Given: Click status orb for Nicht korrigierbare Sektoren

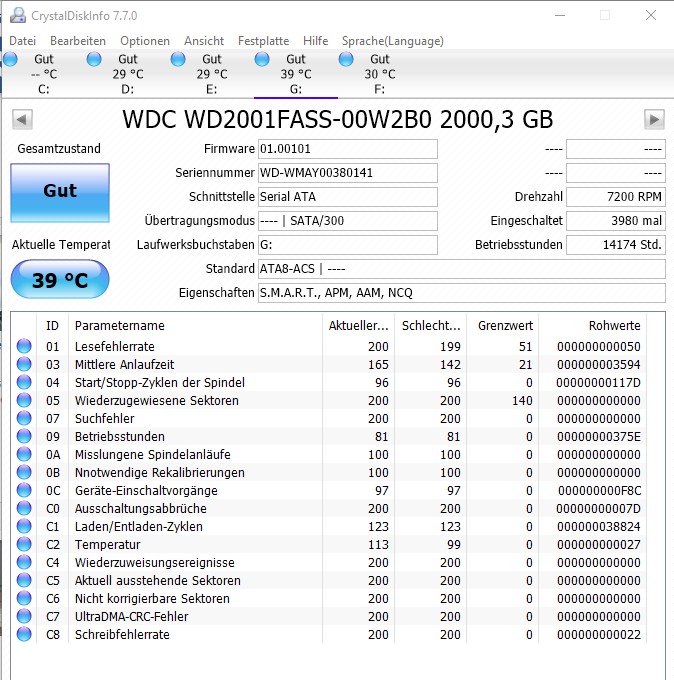Looking at the screenshot, I should tap(24, 598).
